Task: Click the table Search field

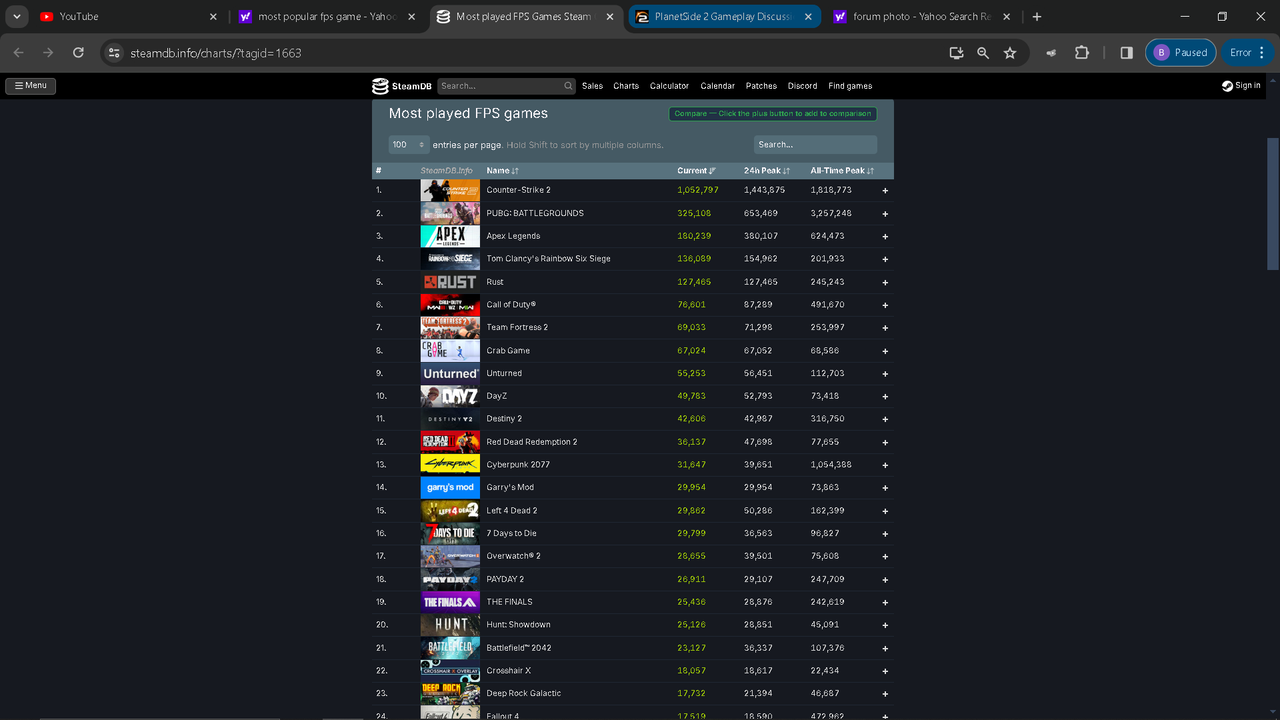Action: point(815,145)
